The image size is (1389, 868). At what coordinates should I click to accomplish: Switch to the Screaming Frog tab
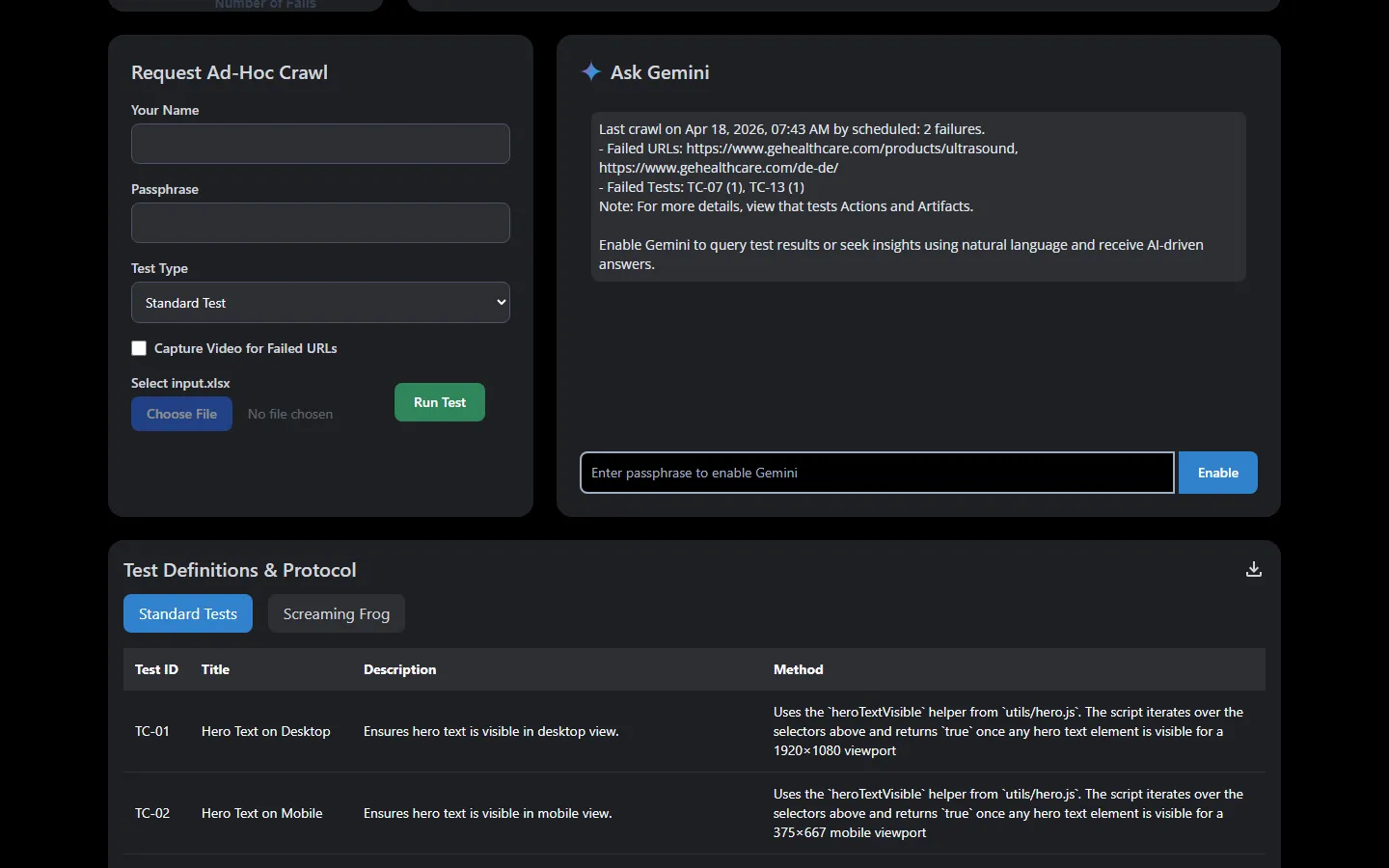336,613
